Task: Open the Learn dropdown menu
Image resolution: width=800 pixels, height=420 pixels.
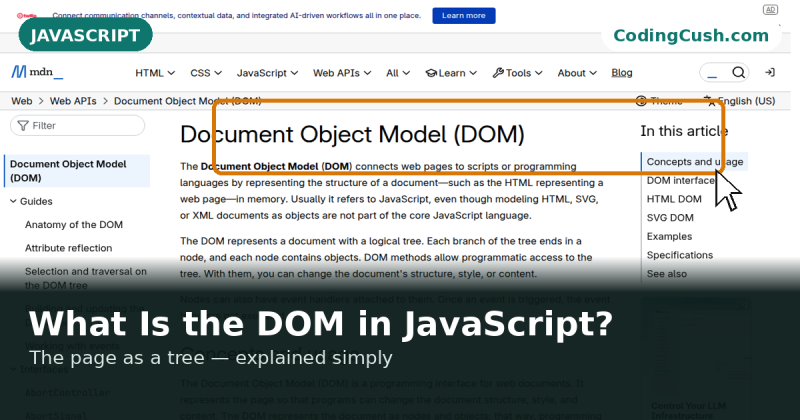Action: tap(451, 73)
